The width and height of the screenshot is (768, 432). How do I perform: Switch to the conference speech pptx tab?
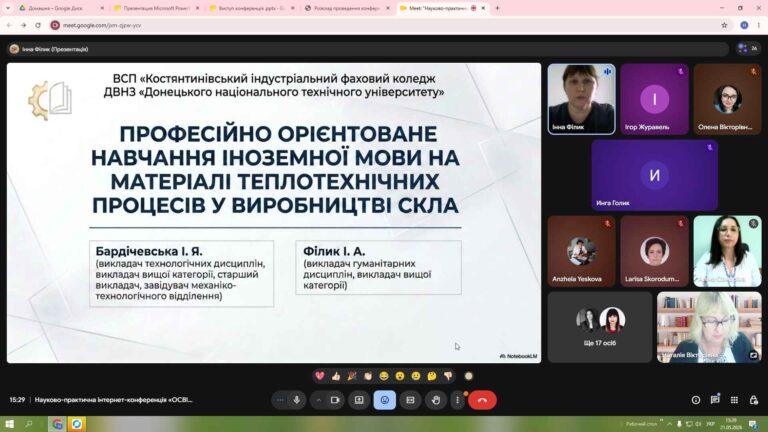[x=251, y=8]
